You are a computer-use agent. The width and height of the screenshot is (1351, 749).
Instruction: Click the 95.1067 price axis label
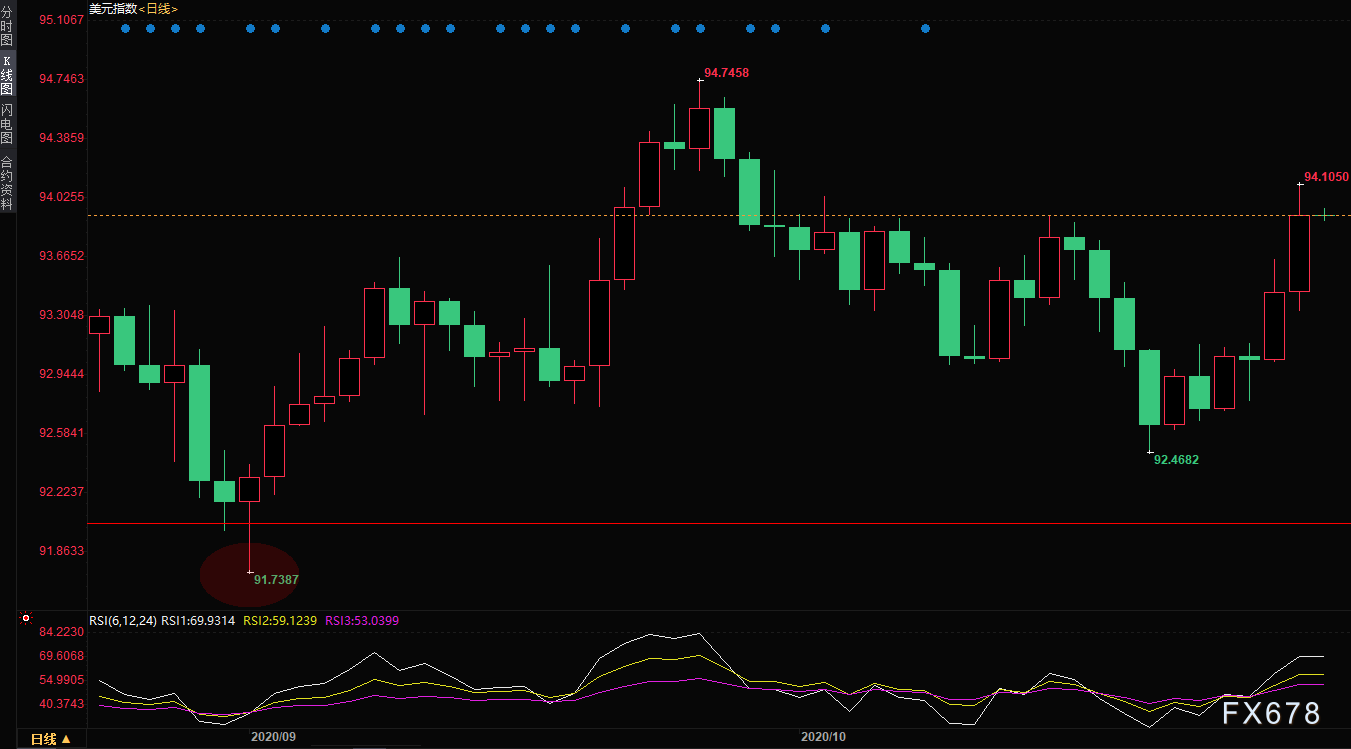coord(61,19)
